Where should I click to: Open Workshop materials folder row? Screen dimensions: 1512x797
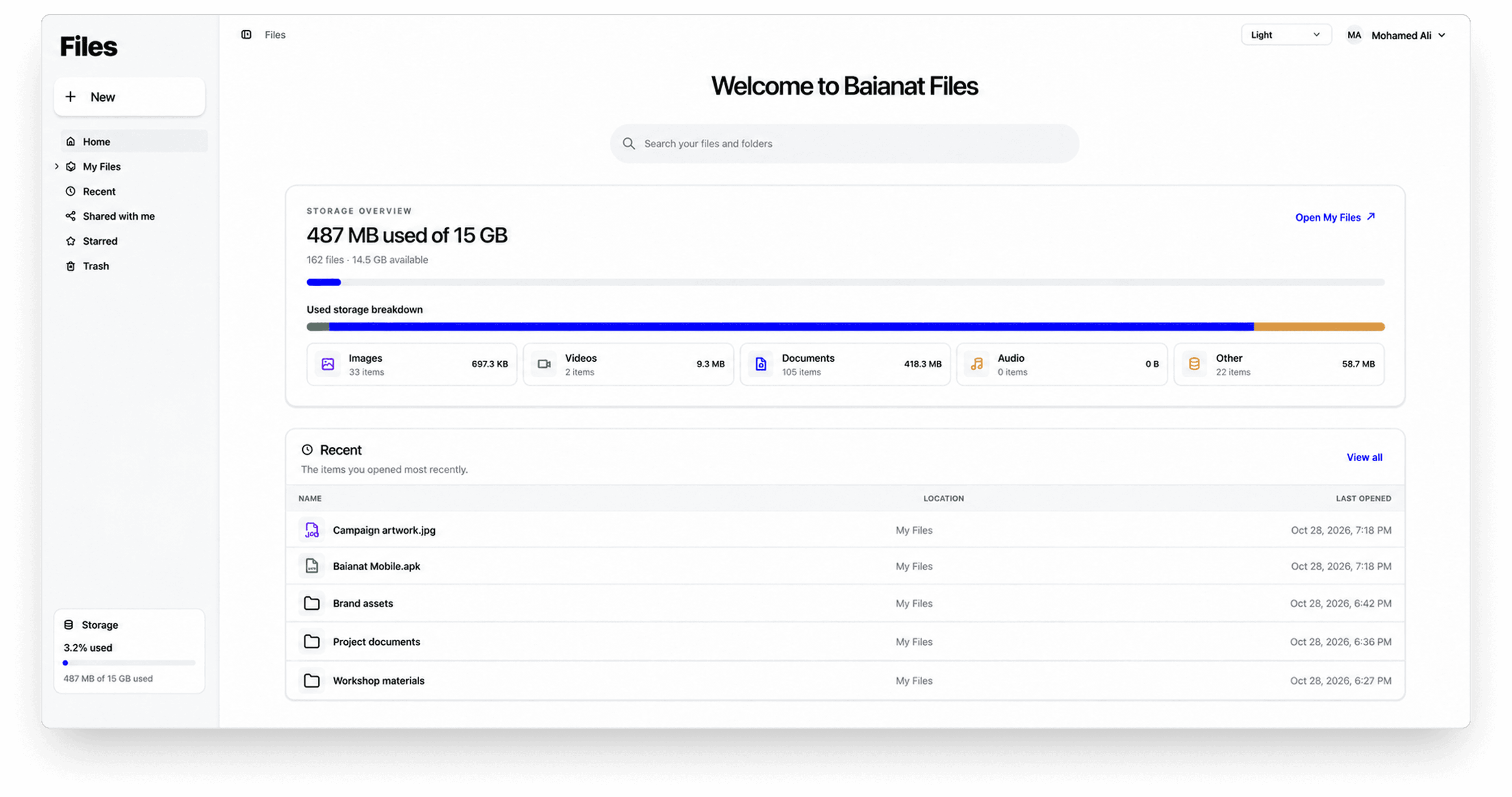click(845, 680)
